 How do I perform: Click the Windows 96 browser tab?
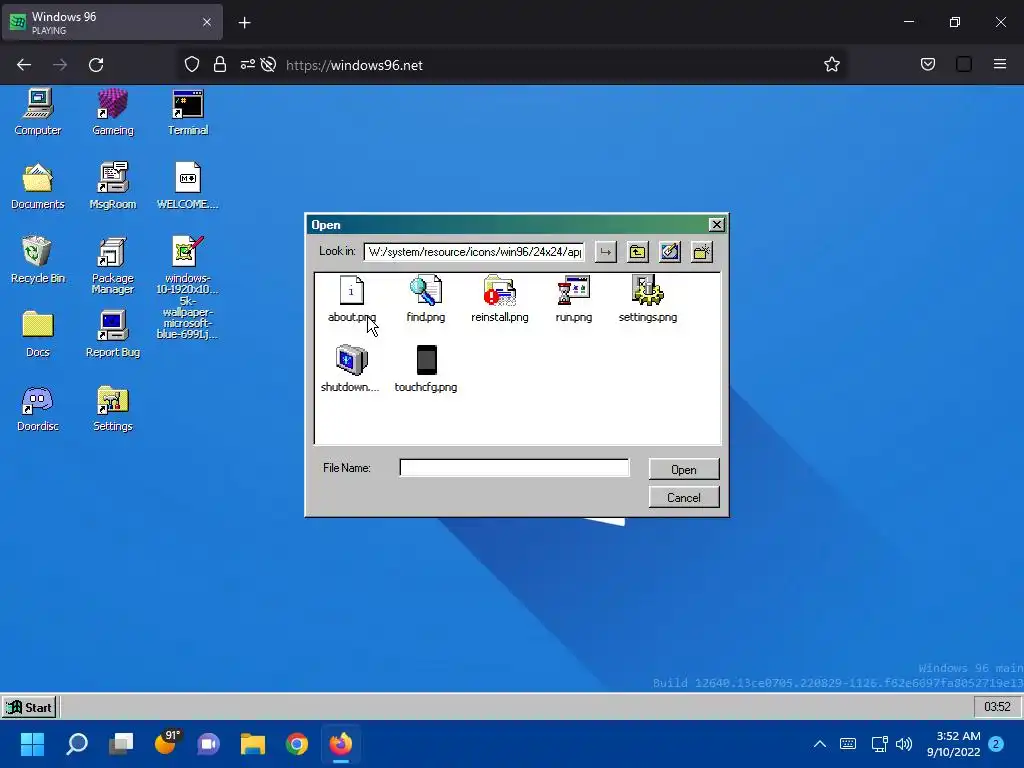pyautogui.click(x=112, y=23)
